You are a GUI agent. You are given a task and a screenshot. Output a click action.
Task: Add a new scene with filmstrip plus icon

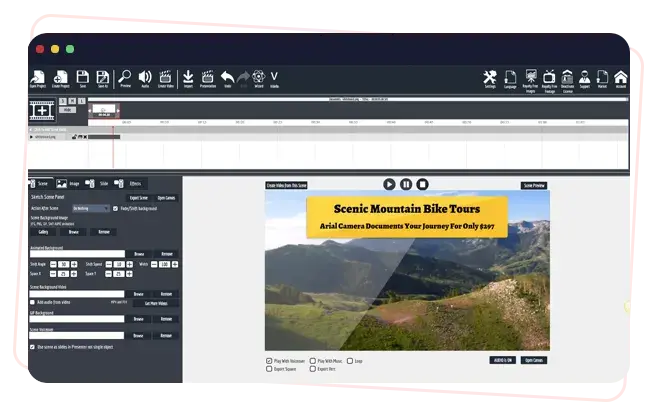pyautogui.click(x=42, y=111)
